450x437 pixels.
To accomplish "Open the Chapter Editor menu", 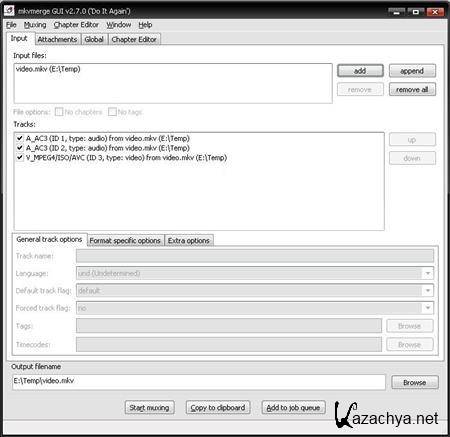I will pos(76,25).
